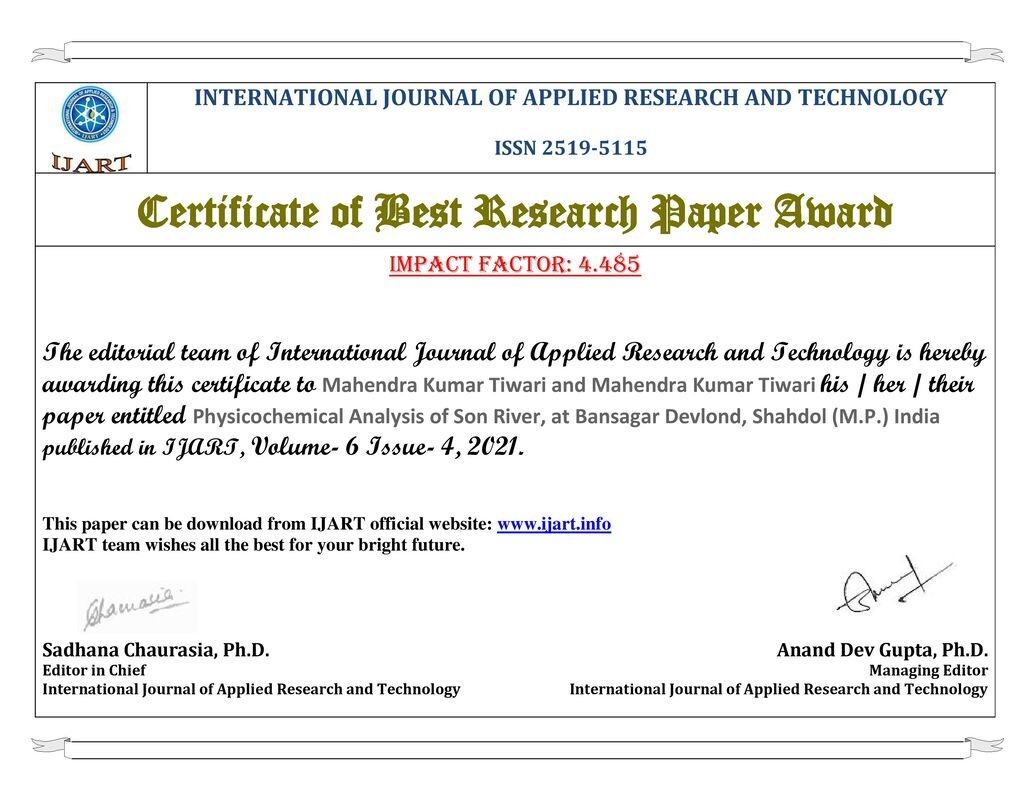
Task: Click the journal name under Managing Editor
Action: click(x=778, y=690)
